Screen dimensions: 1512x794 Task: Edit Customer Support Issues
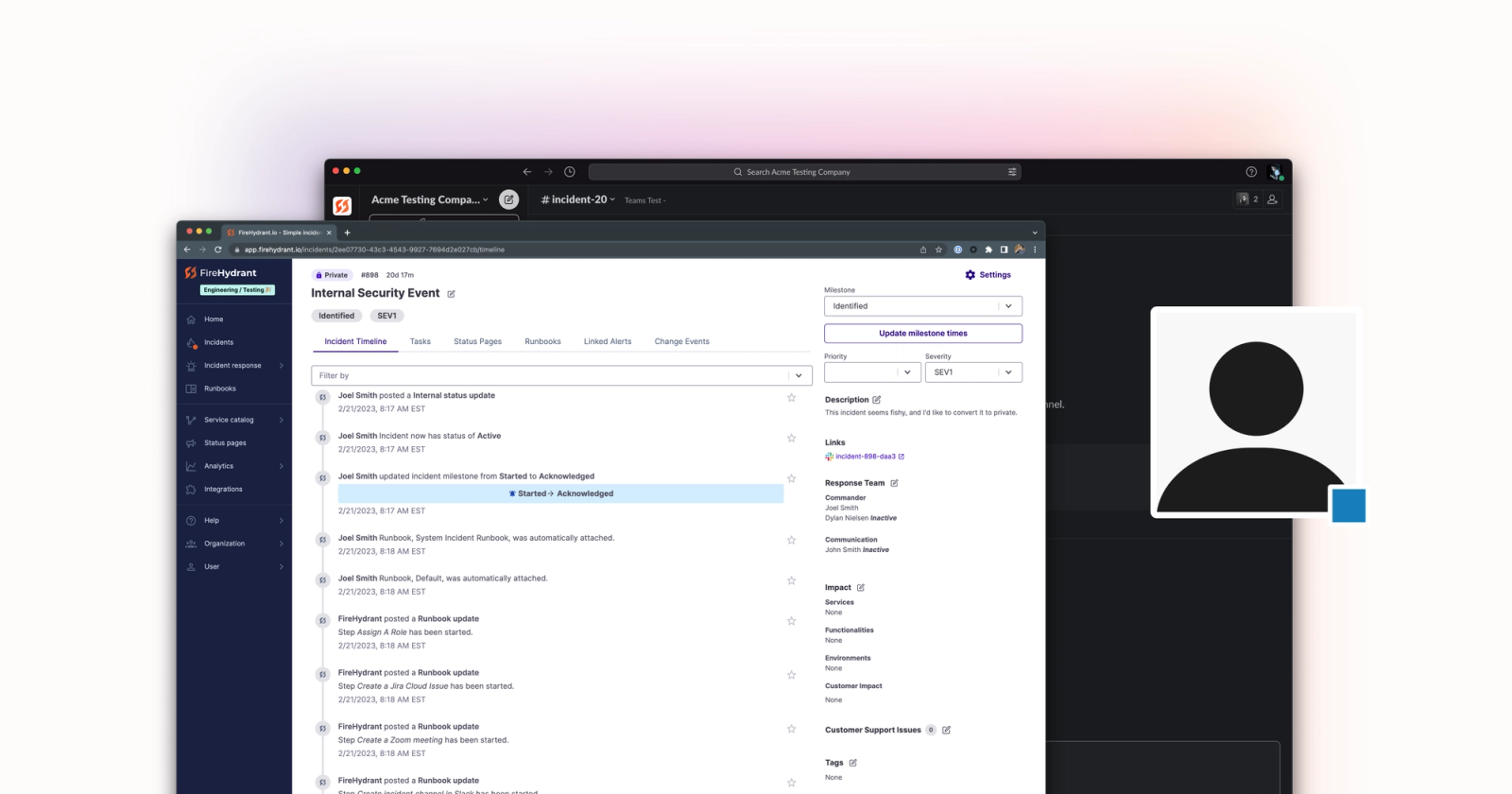click(946, 730)
